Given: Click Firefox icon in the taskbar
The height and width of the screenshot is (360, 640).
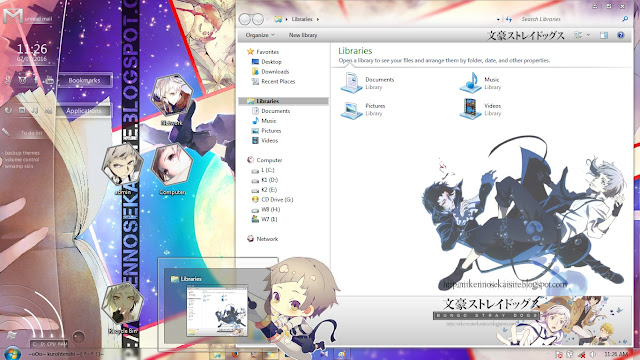Looking at the screenshot, I should click(236, 354).
